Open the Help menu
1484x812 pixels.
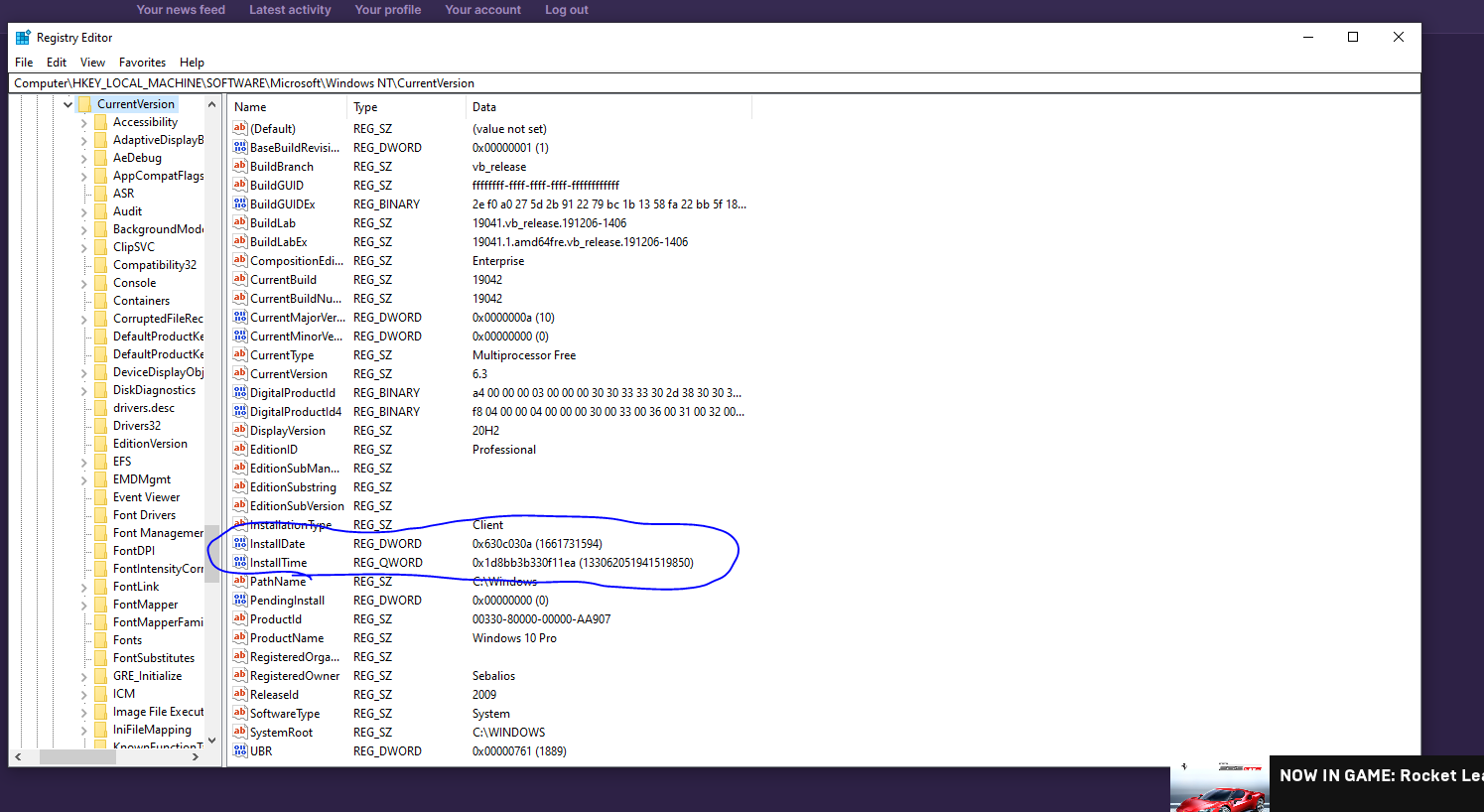(x=192, y=62)
